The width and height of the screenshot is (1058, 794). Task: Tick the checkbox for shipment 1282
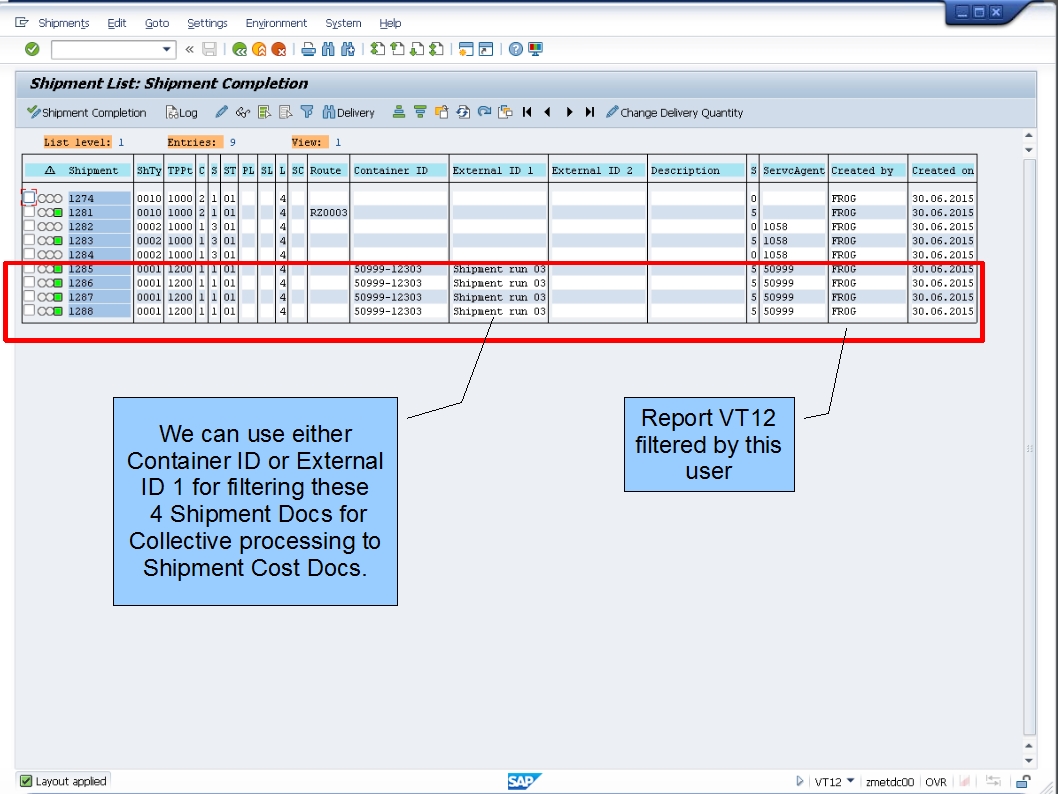pyautogui.click(x=29, y=226)
